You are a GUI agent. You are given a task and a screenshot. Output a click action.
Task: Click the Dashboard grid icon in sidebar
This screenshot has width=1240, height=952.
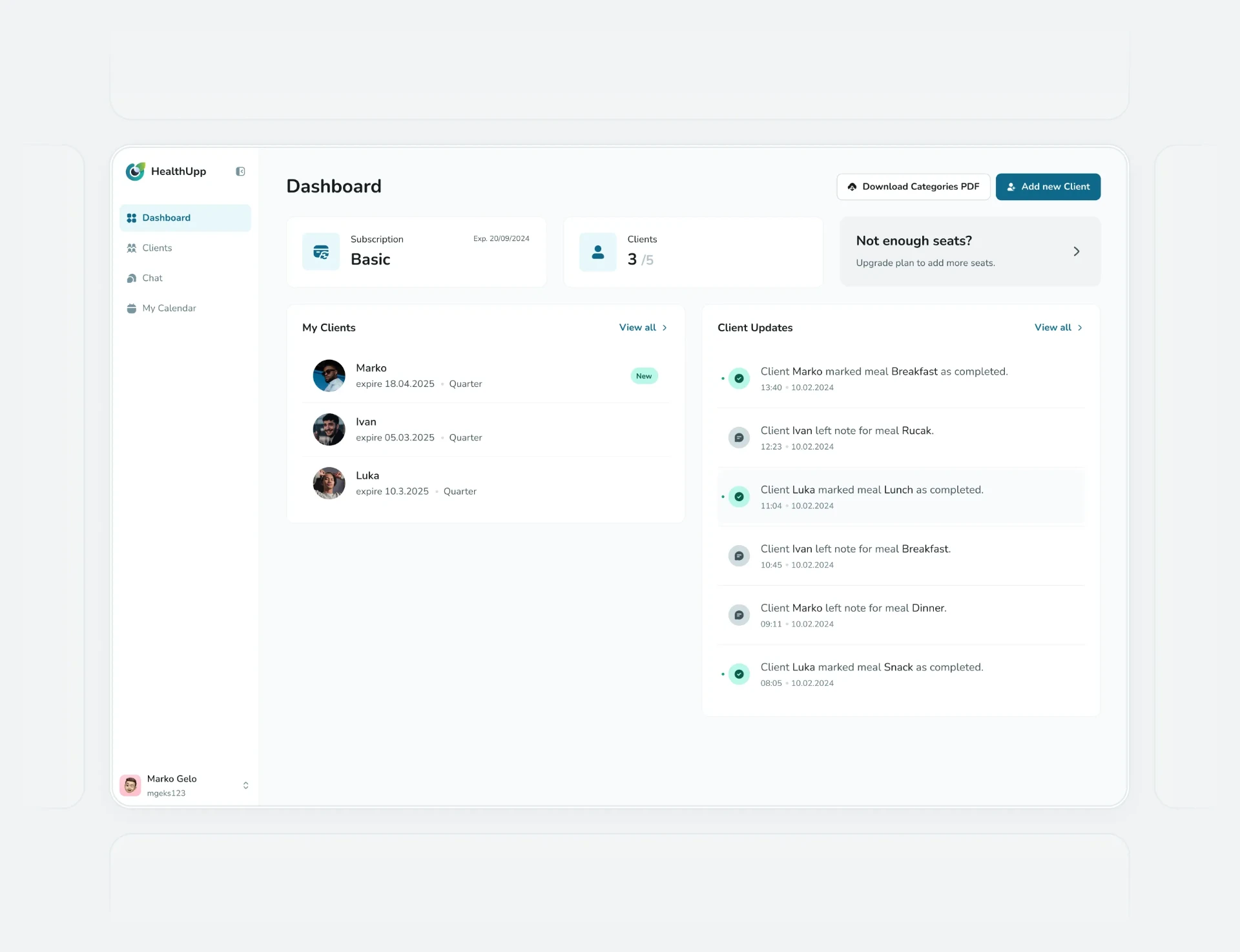click(132, 218)
